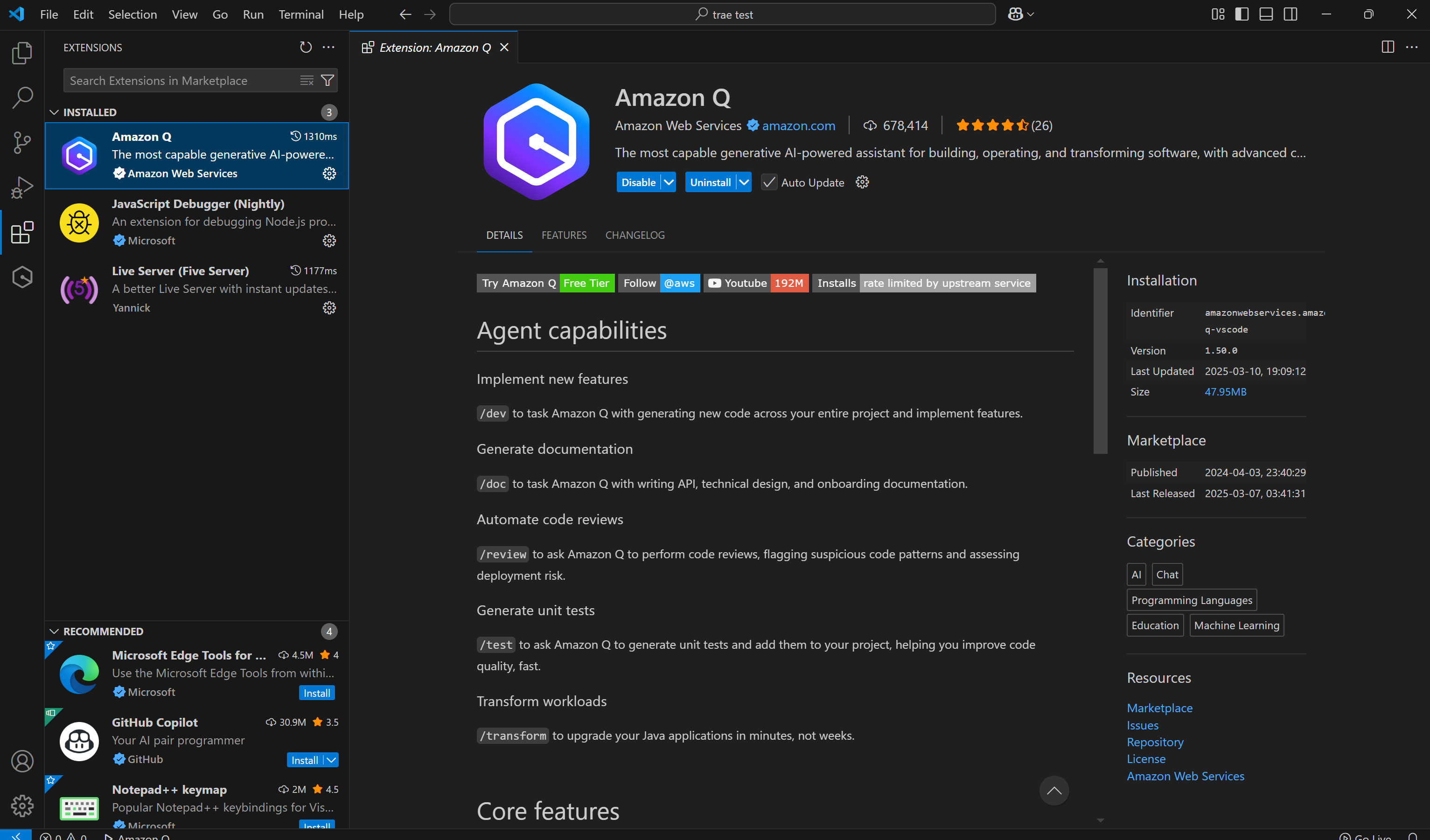Select the Extensions view icon
This screenshot has height=840, width=1430.
click(22, 232)
